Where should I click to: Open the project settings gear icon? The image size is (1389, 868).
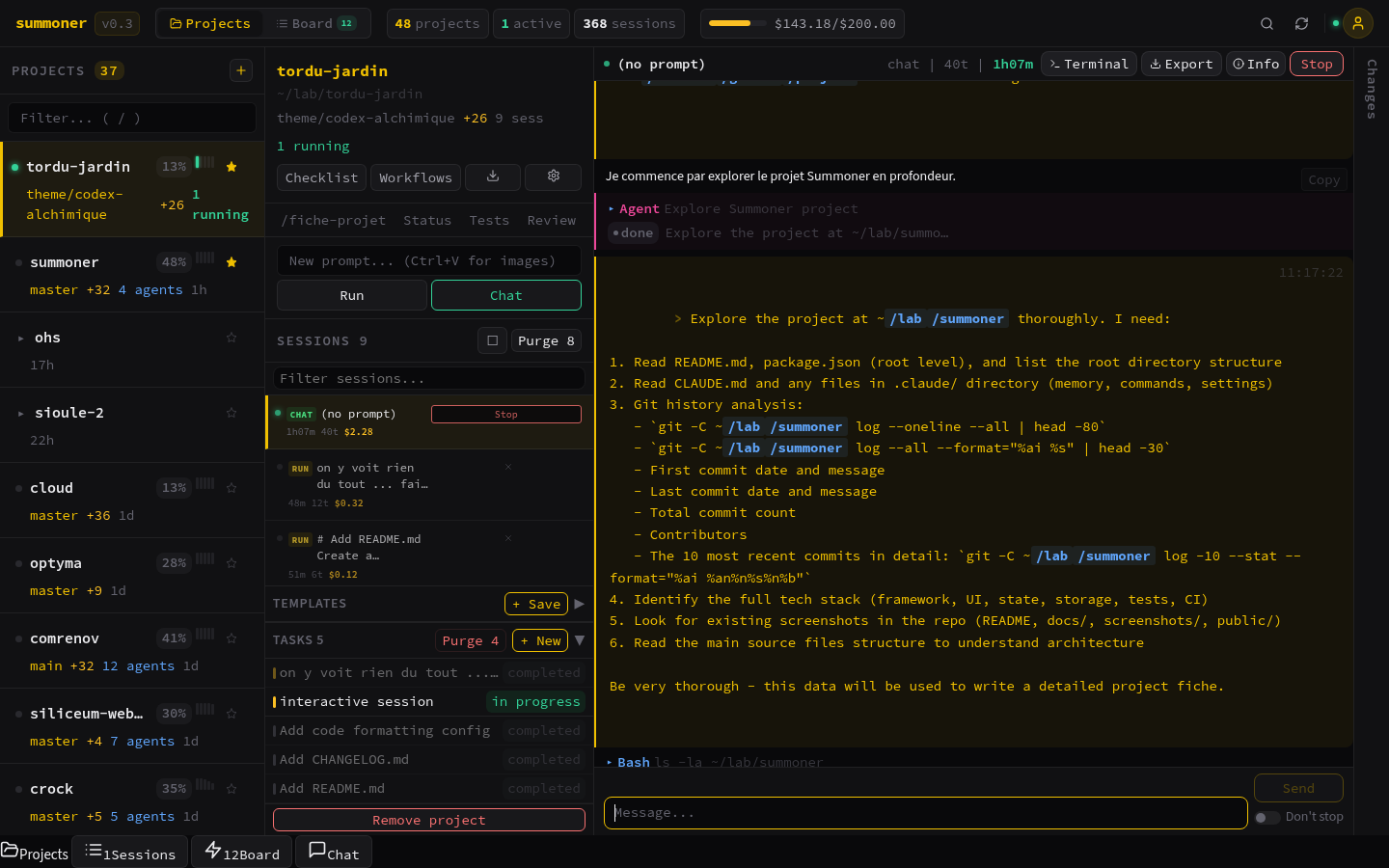[x=553, y=177]
